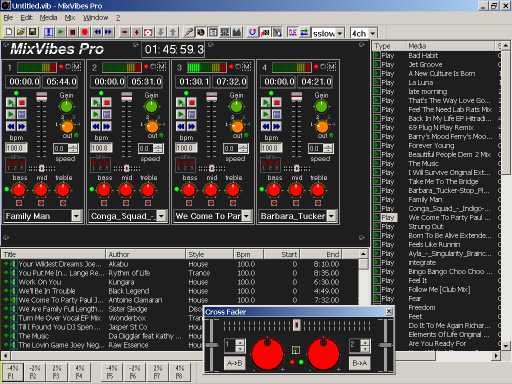Screen dimensions: 512x384
Task: Click the B->A button in Cross Fader
Action: [x=360, y=363]
